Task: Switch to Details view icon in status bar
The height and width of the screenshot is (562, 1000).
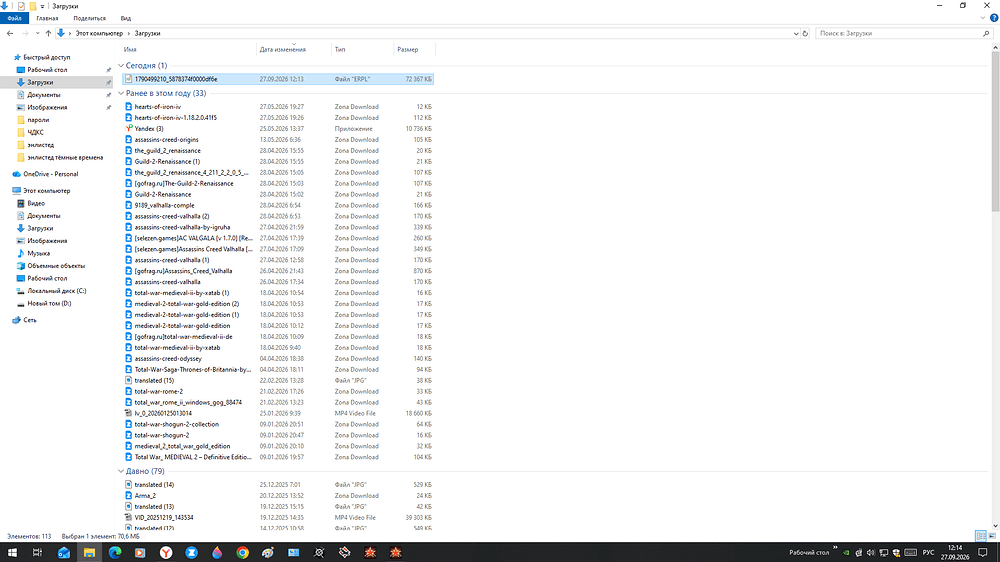Action: pos(981,536)
